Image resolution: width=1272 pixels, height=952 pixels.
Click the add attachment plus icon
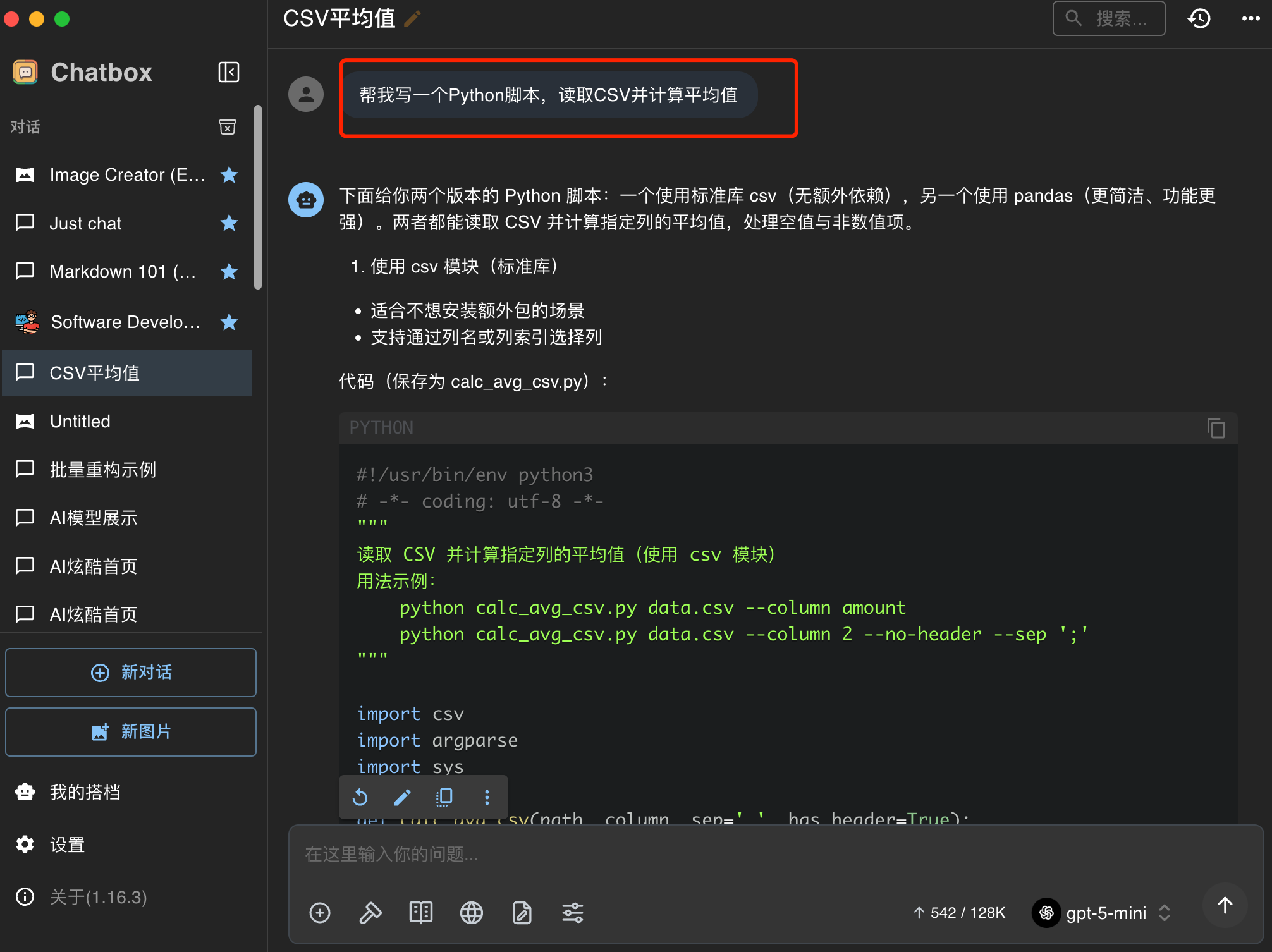coord(320,913)
